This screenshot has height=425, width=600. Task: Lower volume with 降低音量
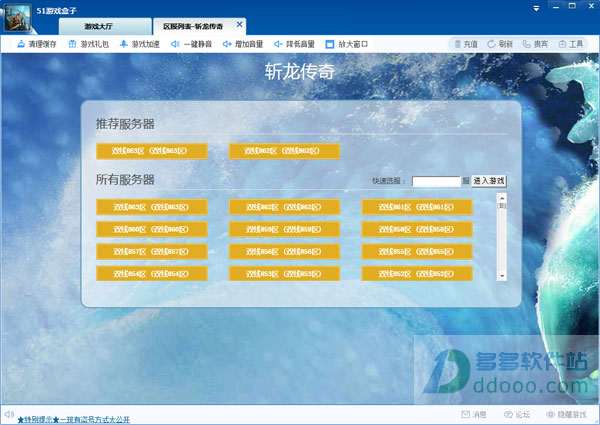pos(294,44)
